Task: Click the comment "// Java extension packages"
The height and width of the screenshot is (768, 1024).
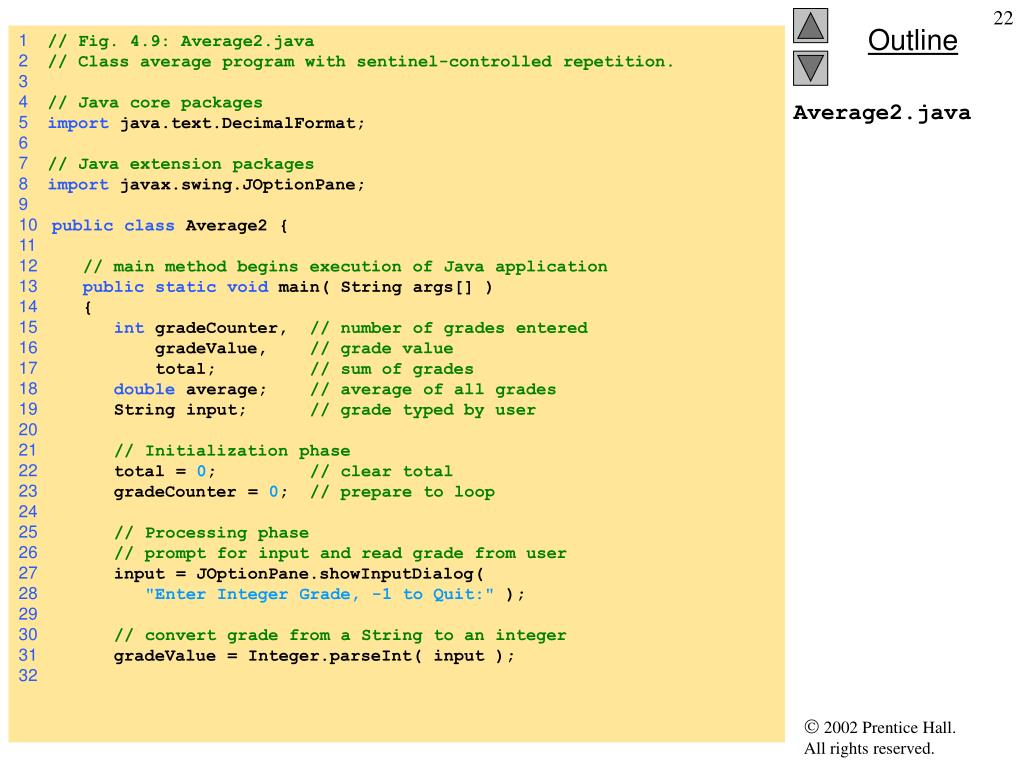Action: tap(181, 164)
